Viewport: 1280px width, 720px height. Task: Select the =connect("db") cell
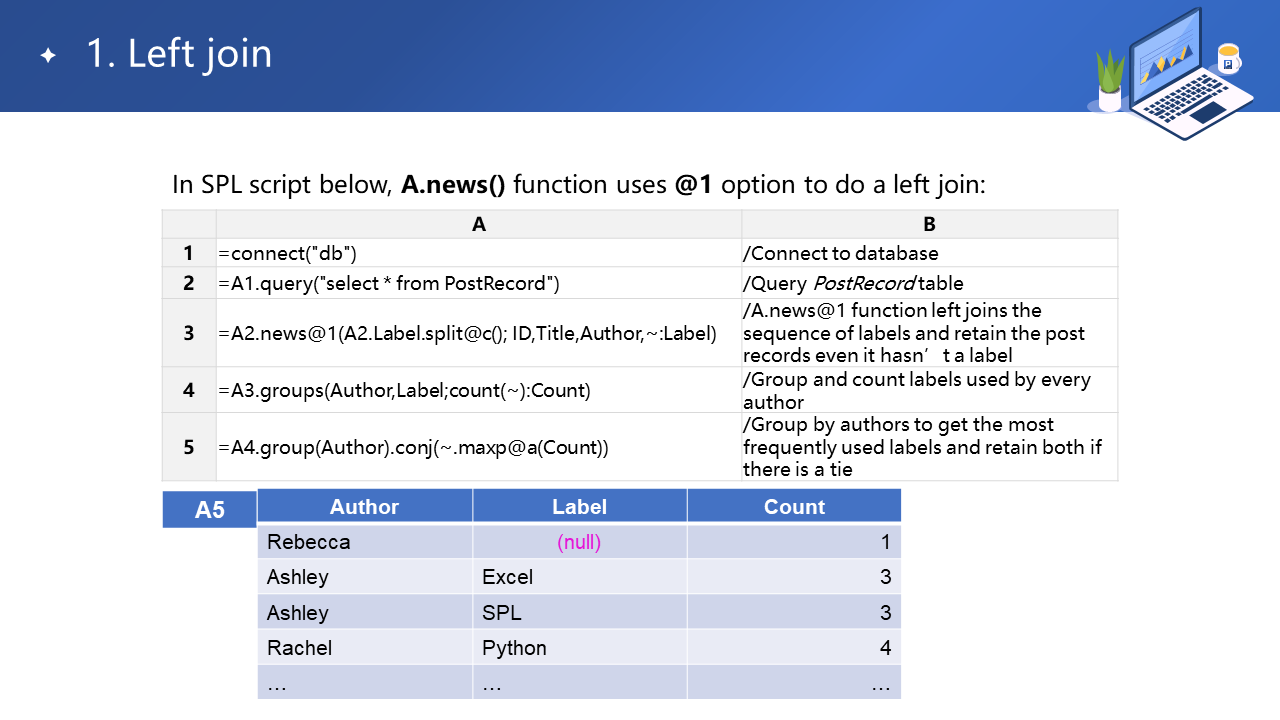click(x=478, y=253)
